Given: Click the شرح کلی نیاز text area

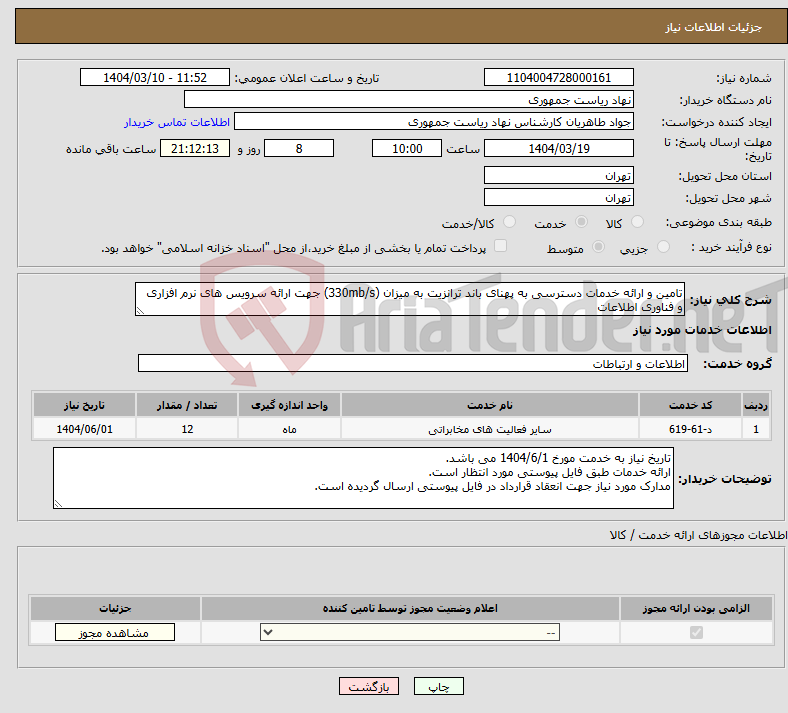Looking at the screenshot, I should 410,299.
